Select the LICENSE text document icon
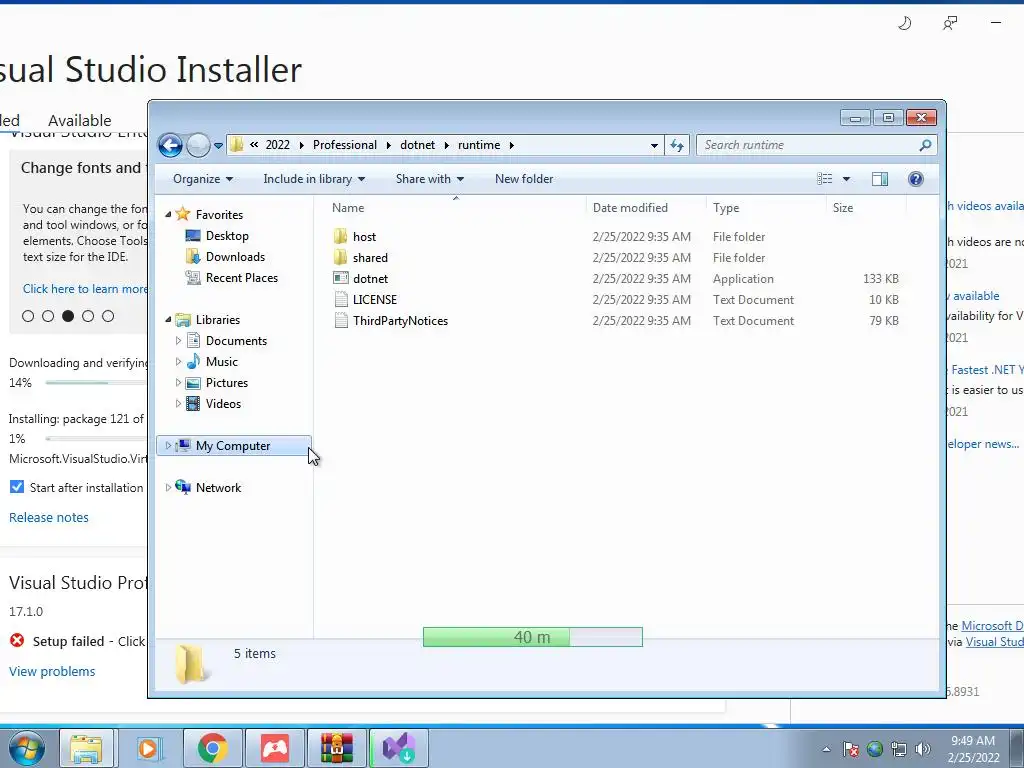This screenshot has height=768, width=1024. pyautogui.click(x=340, y=300)
